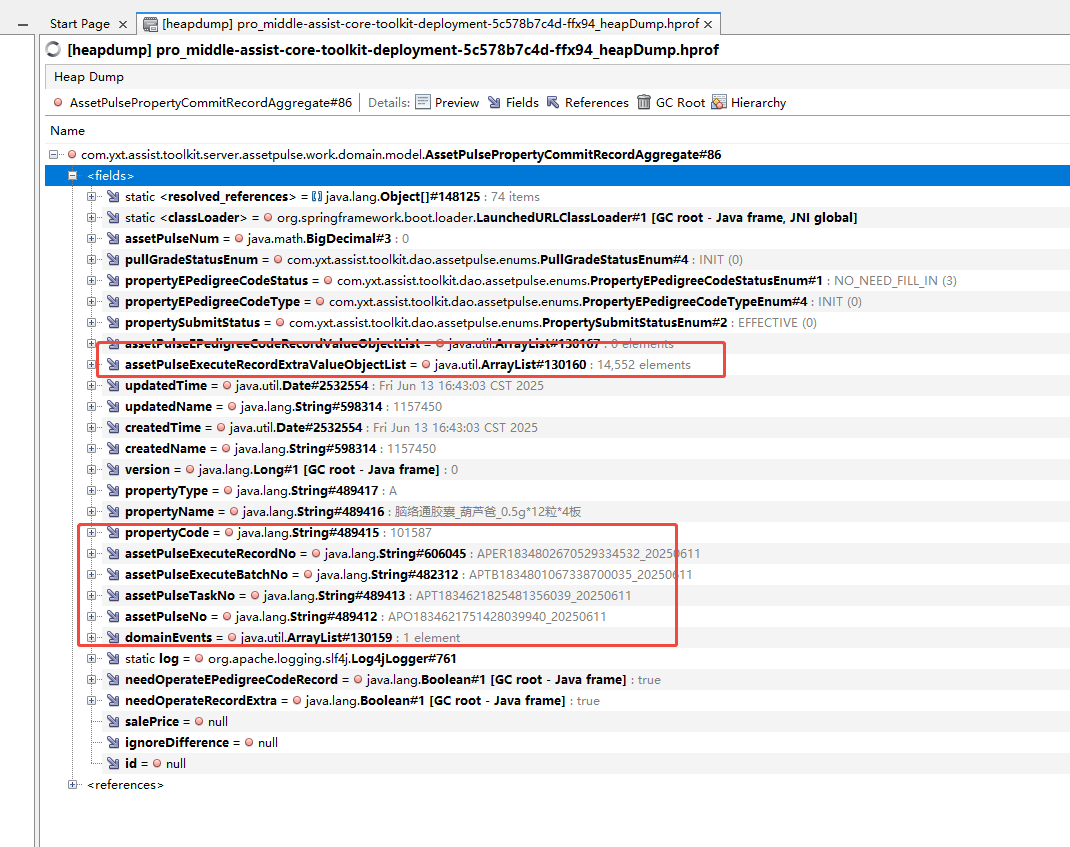The width and height of the screenshot is (1070, 847).
Task: Select Log4jLogger#761 value
Action: (x=332, y=659)
